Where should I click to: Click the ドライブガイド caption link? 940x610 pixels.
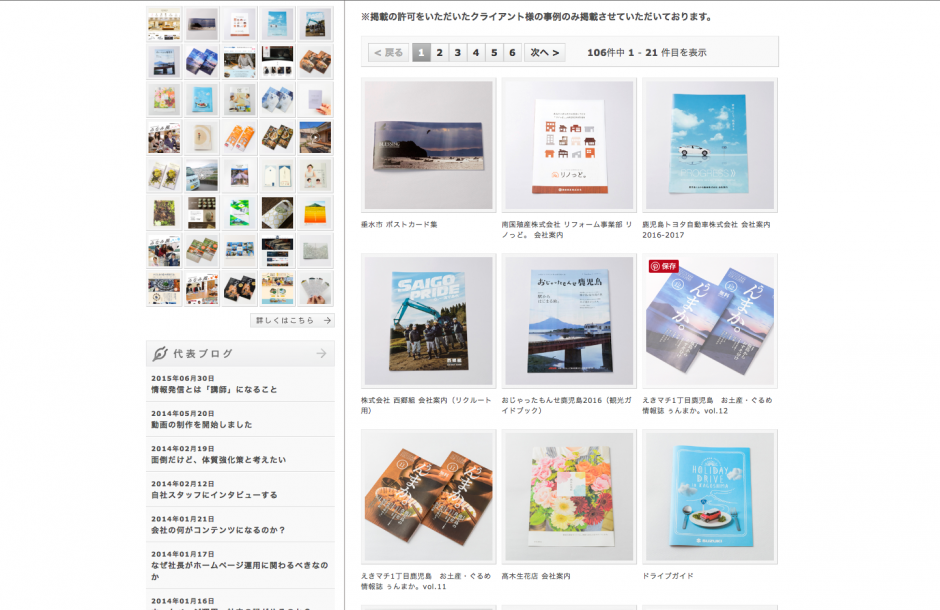coord(667,576)
